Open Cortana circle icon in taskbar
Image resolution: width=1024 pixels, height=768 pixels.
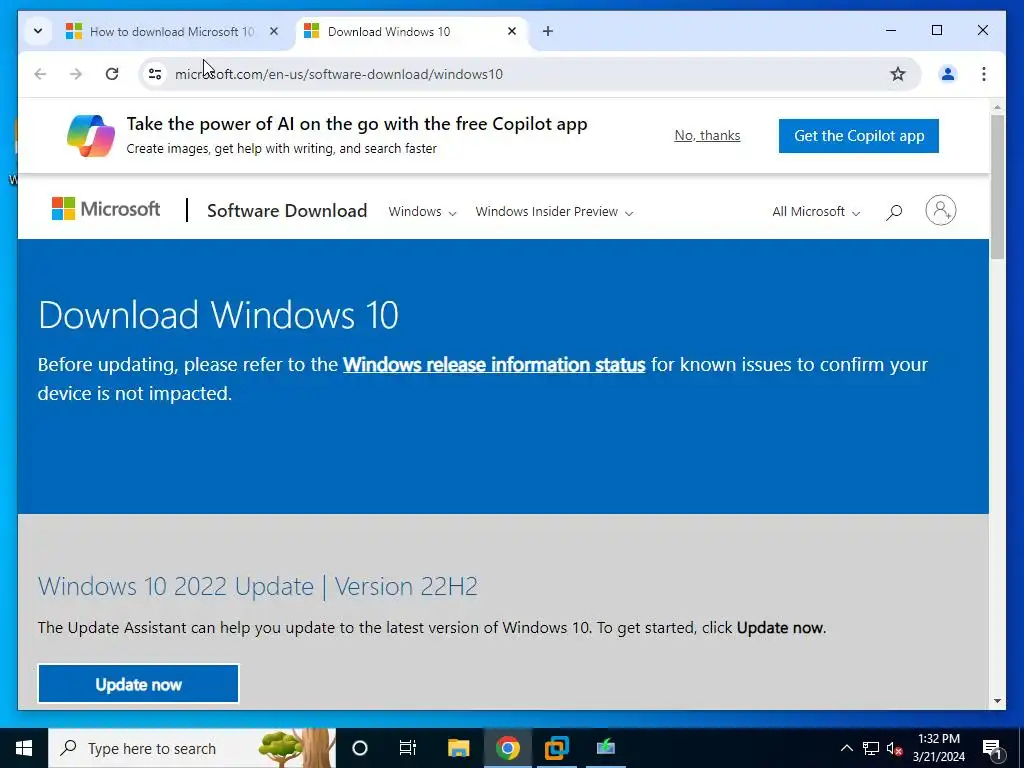360,748
